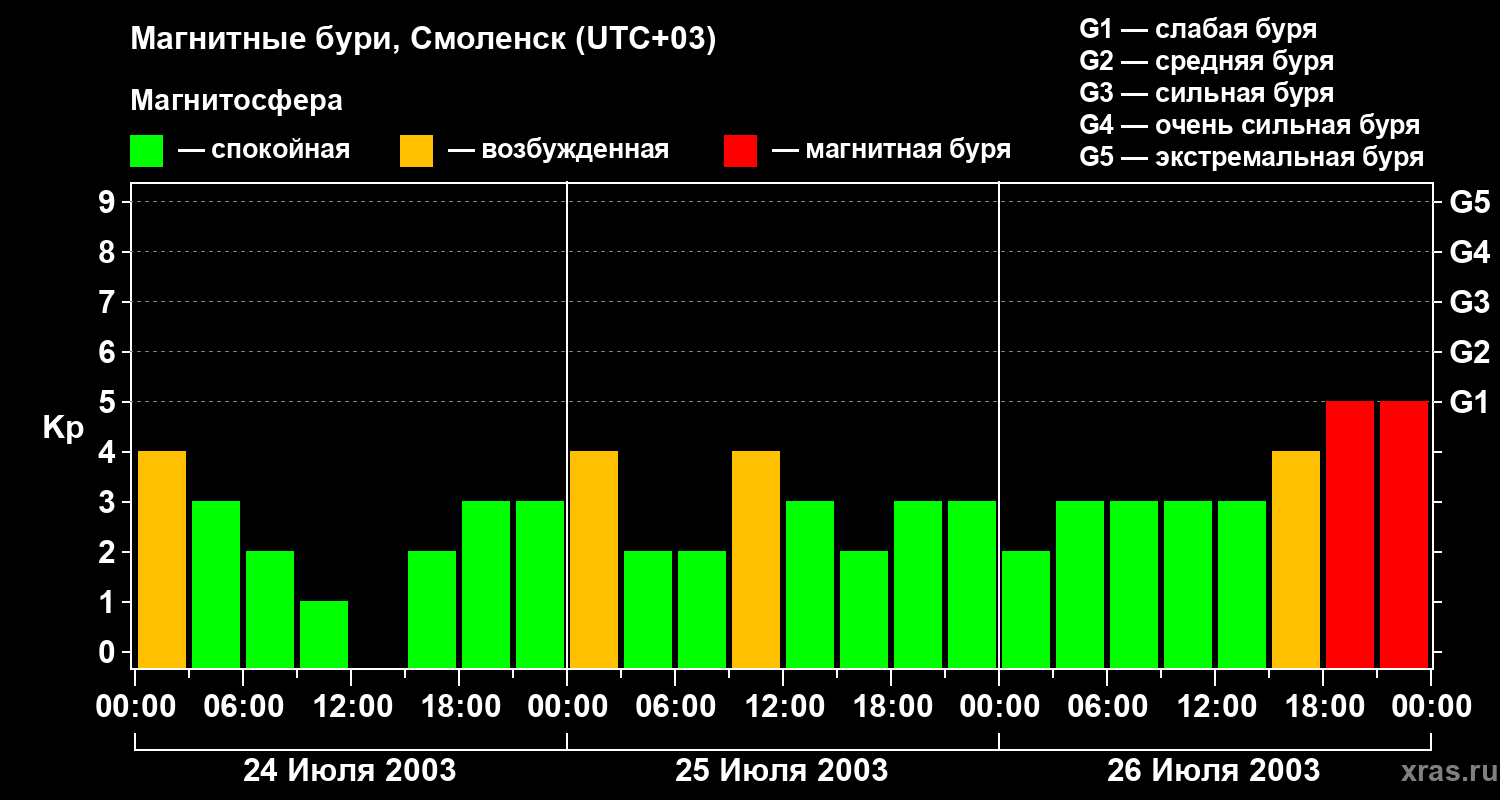Click the 'Магнитосфера' legend heading
1500x800 pixels.
(236, 101)
